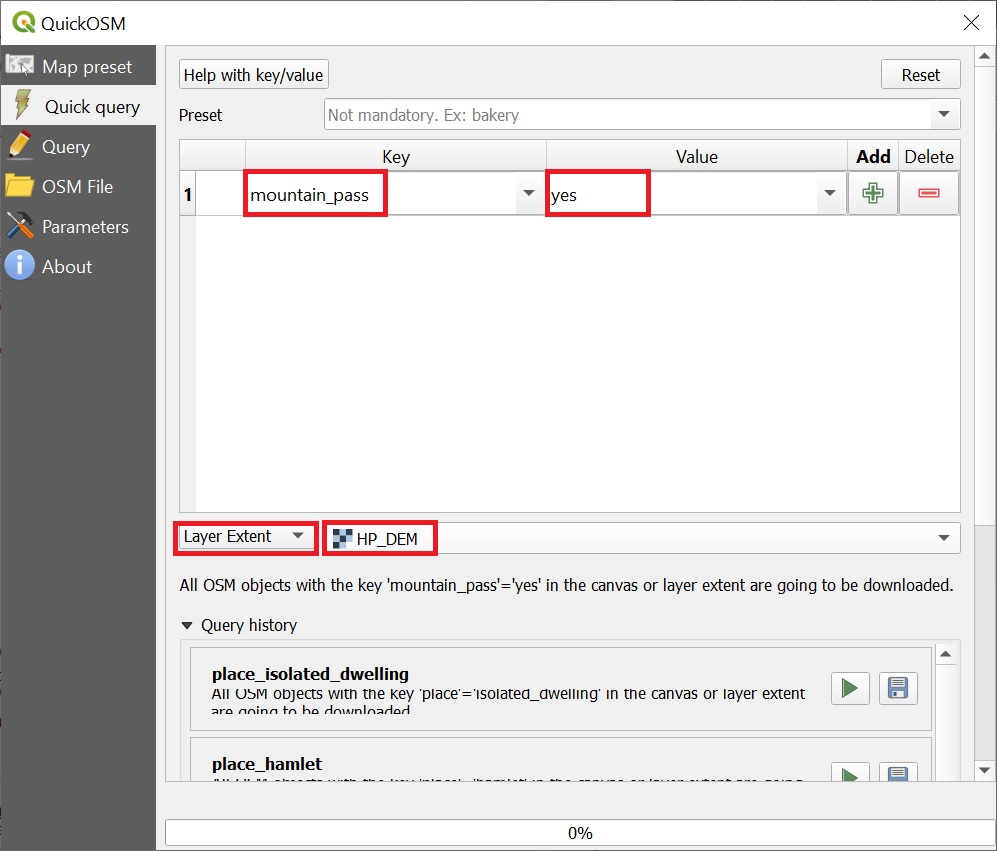The width and height of the screenshot is (997, 851).
Task: Open the Query tab
Action: pyautogui.click(x=78, y=146)
